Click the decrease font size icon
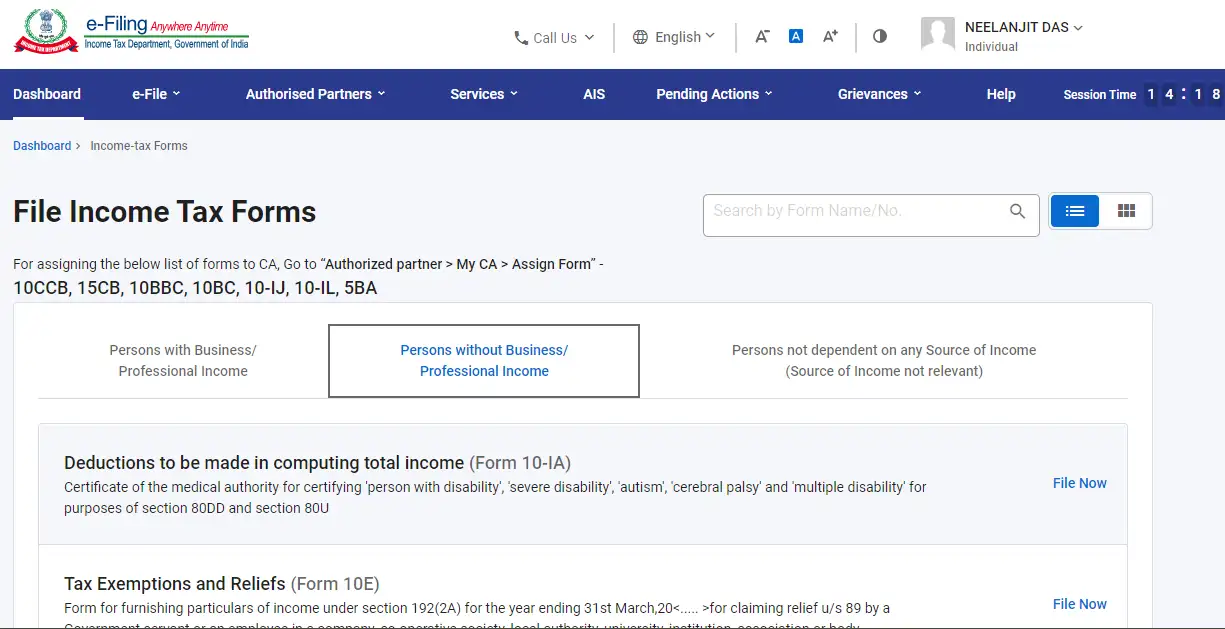Image resolution: width=1225 pixels, height=629 pixels. (x=762, y=36)
